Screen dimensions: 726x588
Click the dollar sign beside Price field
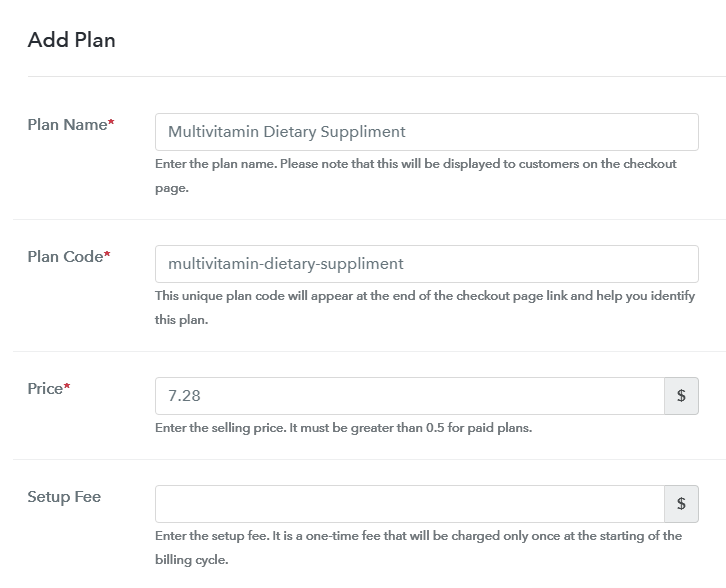[681, 395]
